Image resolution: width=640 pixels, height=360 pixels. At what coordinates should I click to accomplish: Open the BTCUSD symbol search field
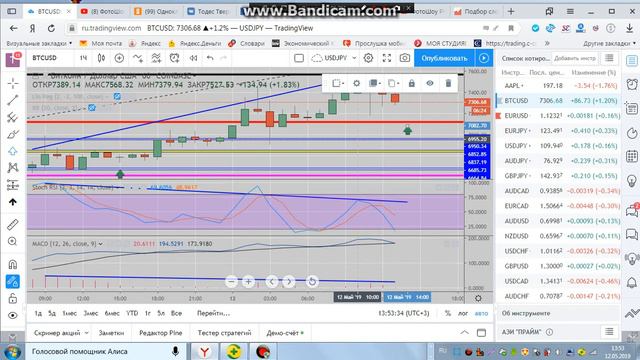(x=44, y=58)
